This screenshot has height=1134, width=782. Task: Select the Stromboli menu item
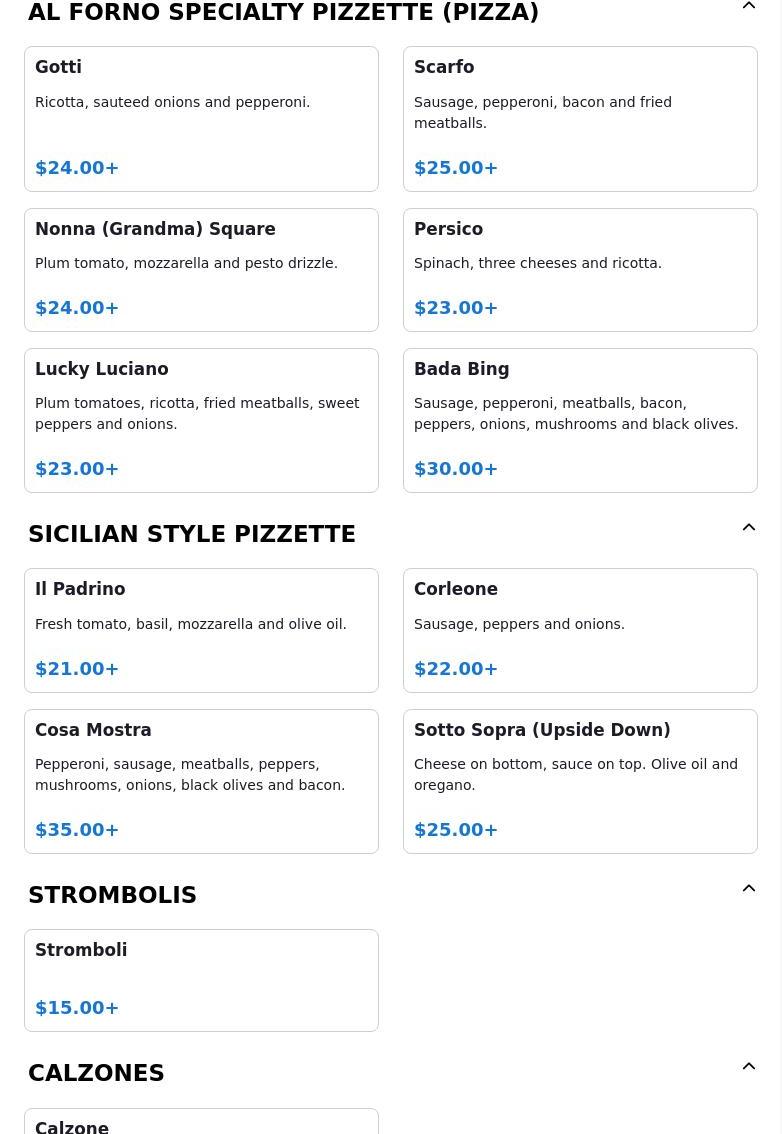click(x=201, y=980)
